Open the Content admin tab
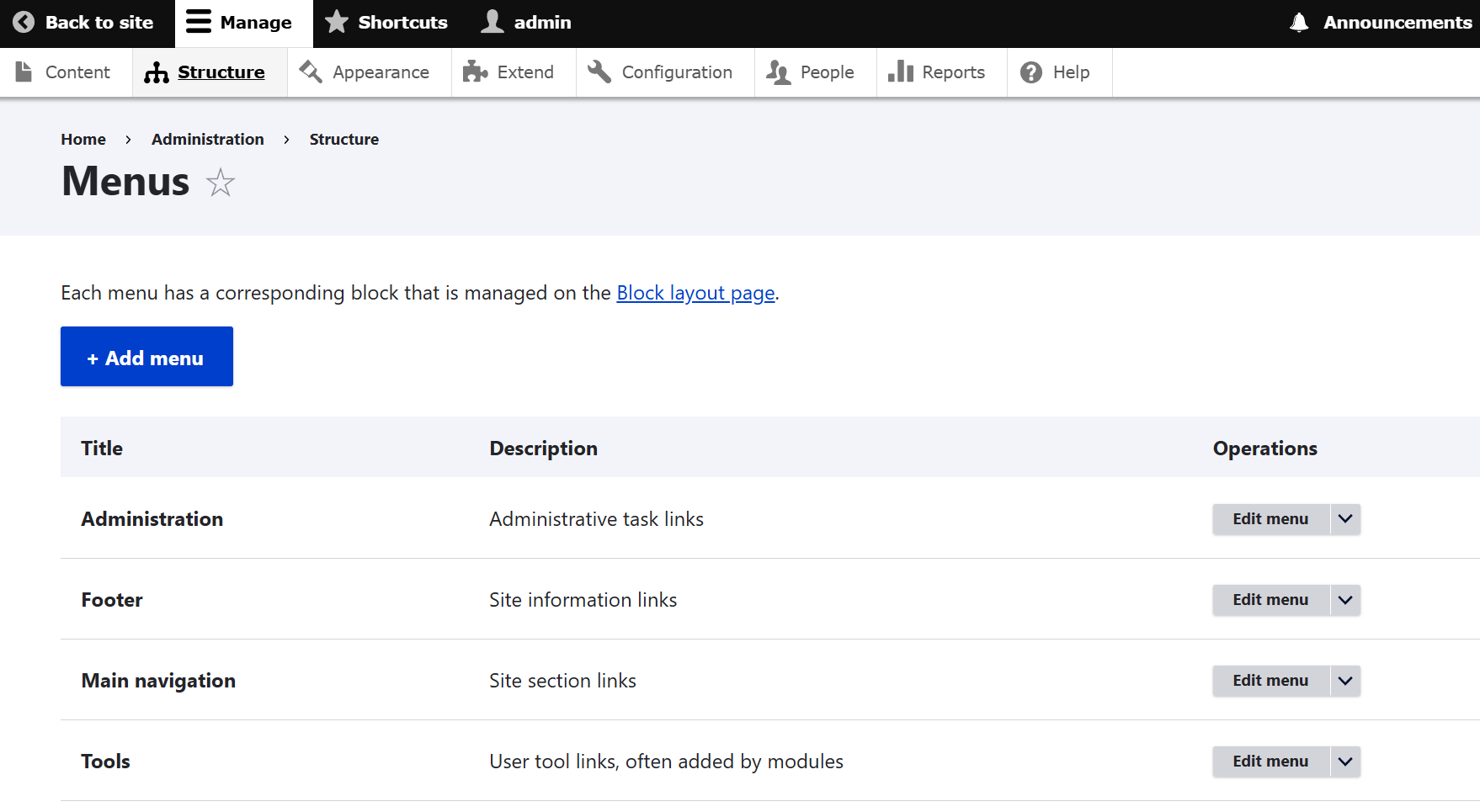Viewport: 1480px width, 812px height. [x=65, y=72]
